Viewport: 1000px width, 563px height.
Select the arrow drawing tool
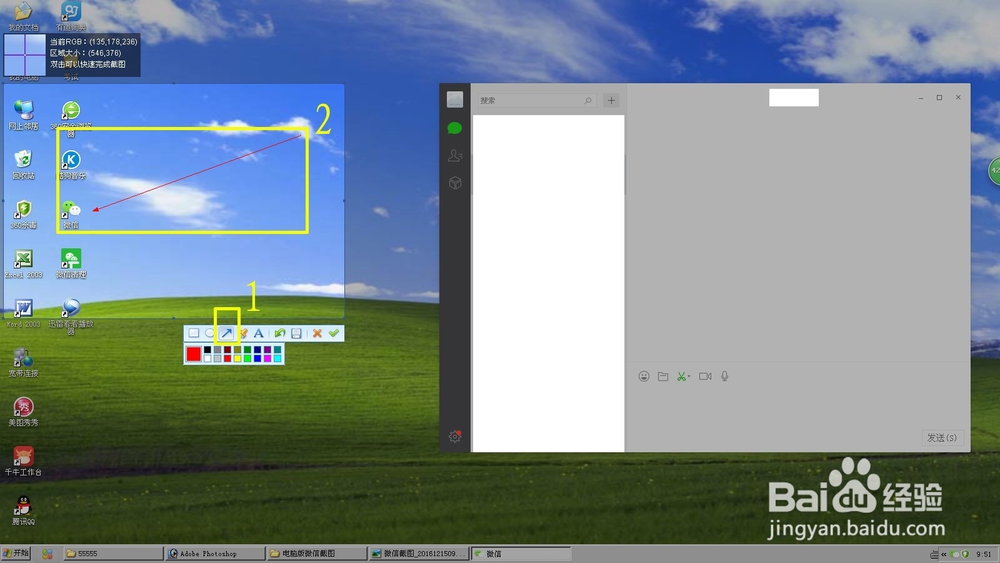point(226,333)
